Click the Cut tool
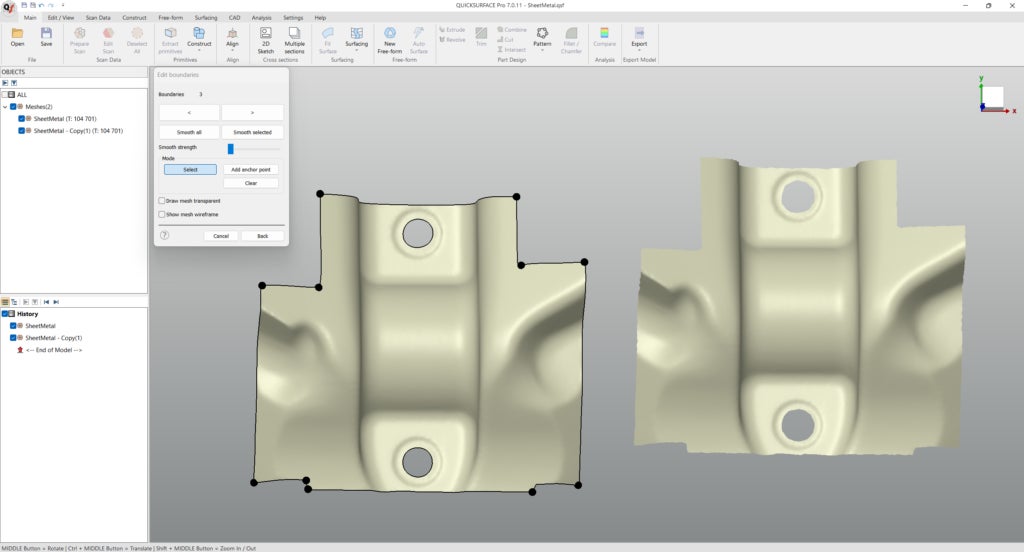 [505, 40]
